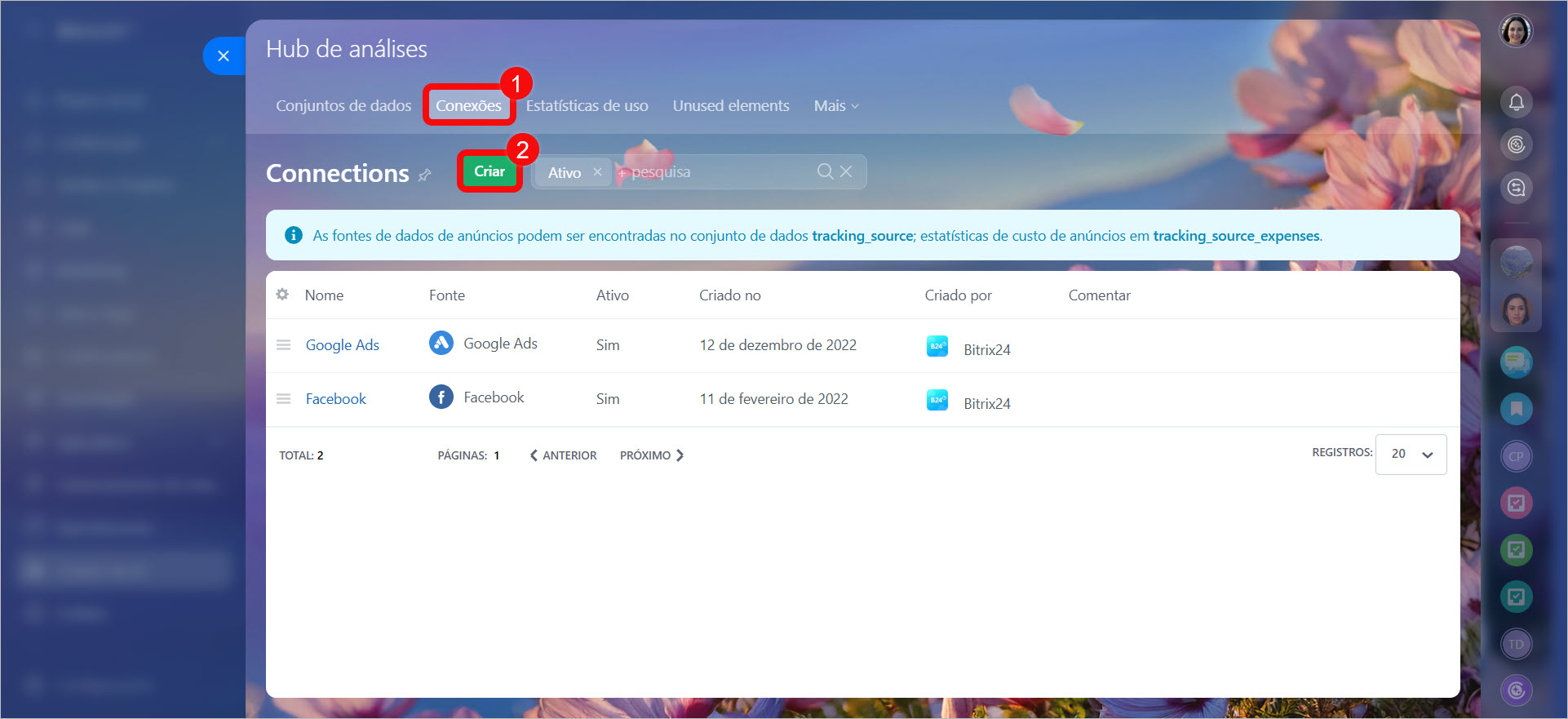The image size is (1568, 719).
Task: Open the table settings gear icon
Action: (282, 294)
